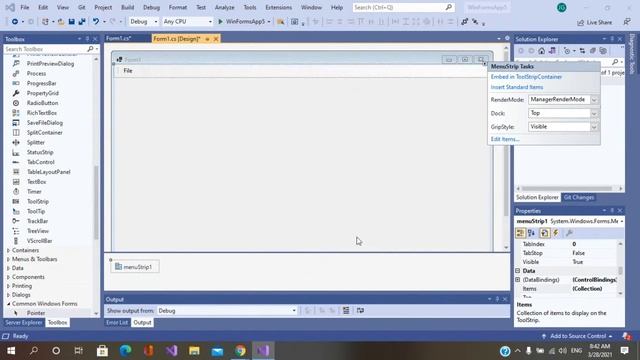Open the Windows Start menu
Screen dimensions: 640x360
tap(11, 351)
